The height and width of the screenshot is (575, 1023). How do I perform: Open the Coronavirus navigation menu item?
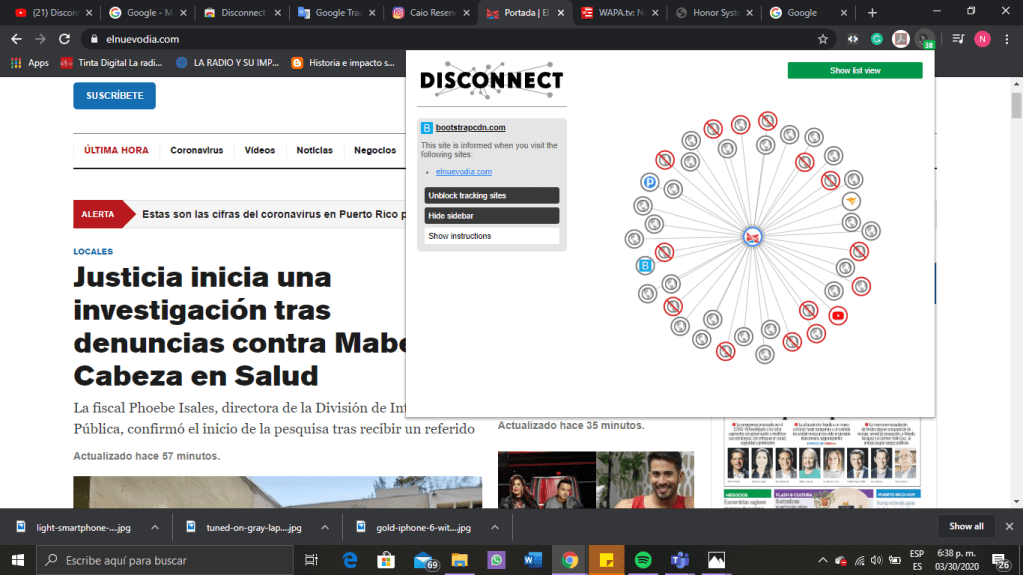click(x=196, y=150)
